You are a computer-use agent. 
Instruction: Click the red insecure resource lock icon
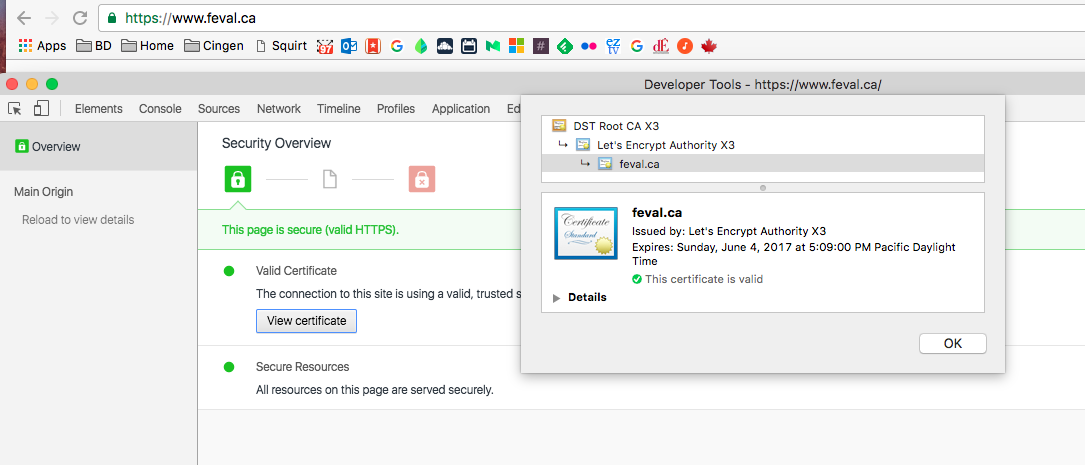click(x=421, y=179)
